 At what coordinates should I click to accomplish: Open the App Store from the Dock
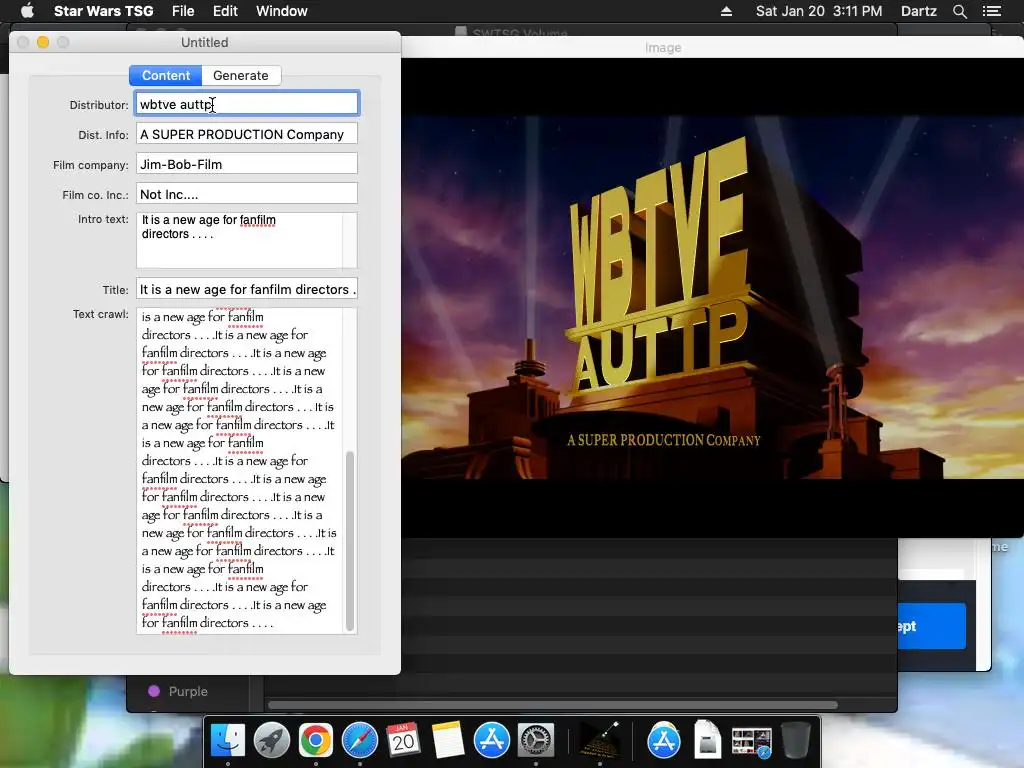tap(492, 741)
